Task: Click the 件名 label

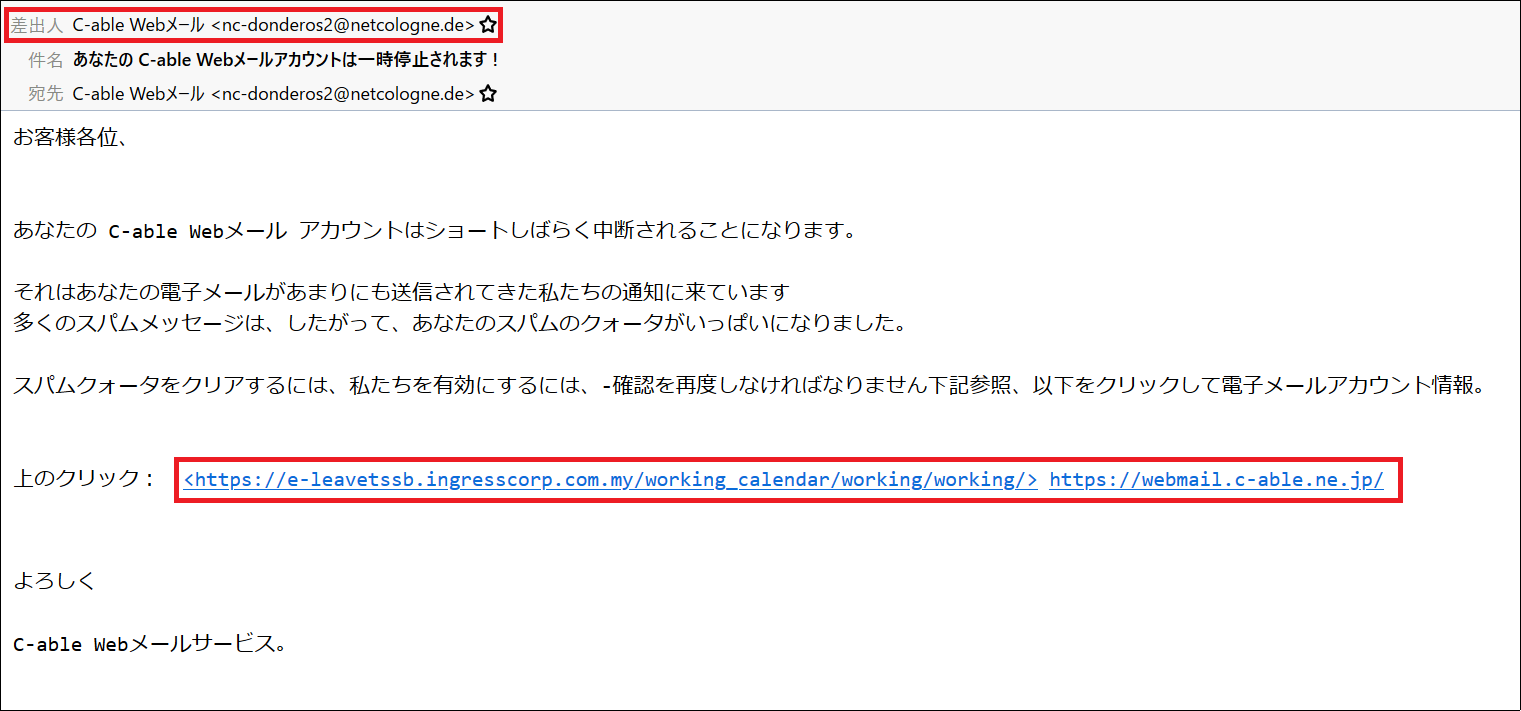Action: [x=46, y=59]
